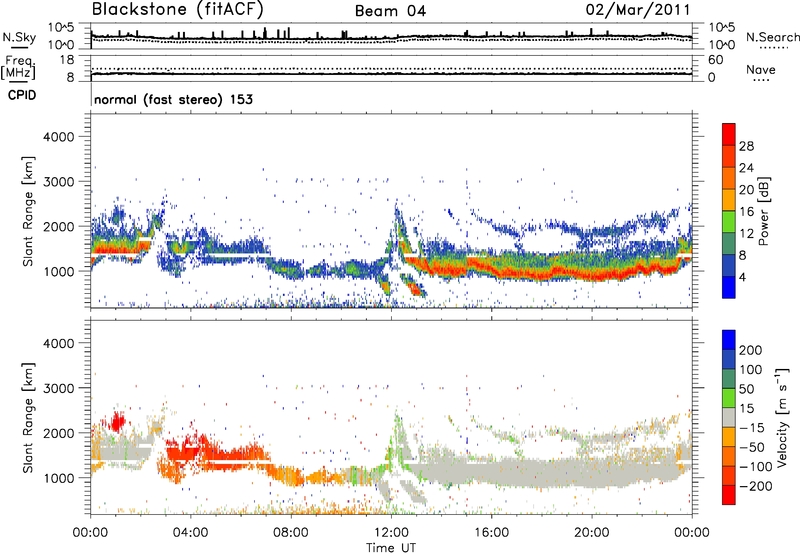This screenshot has width=800, height=554.
Task: Click the strong red power band near 20:00
Action: click(592, 276)
